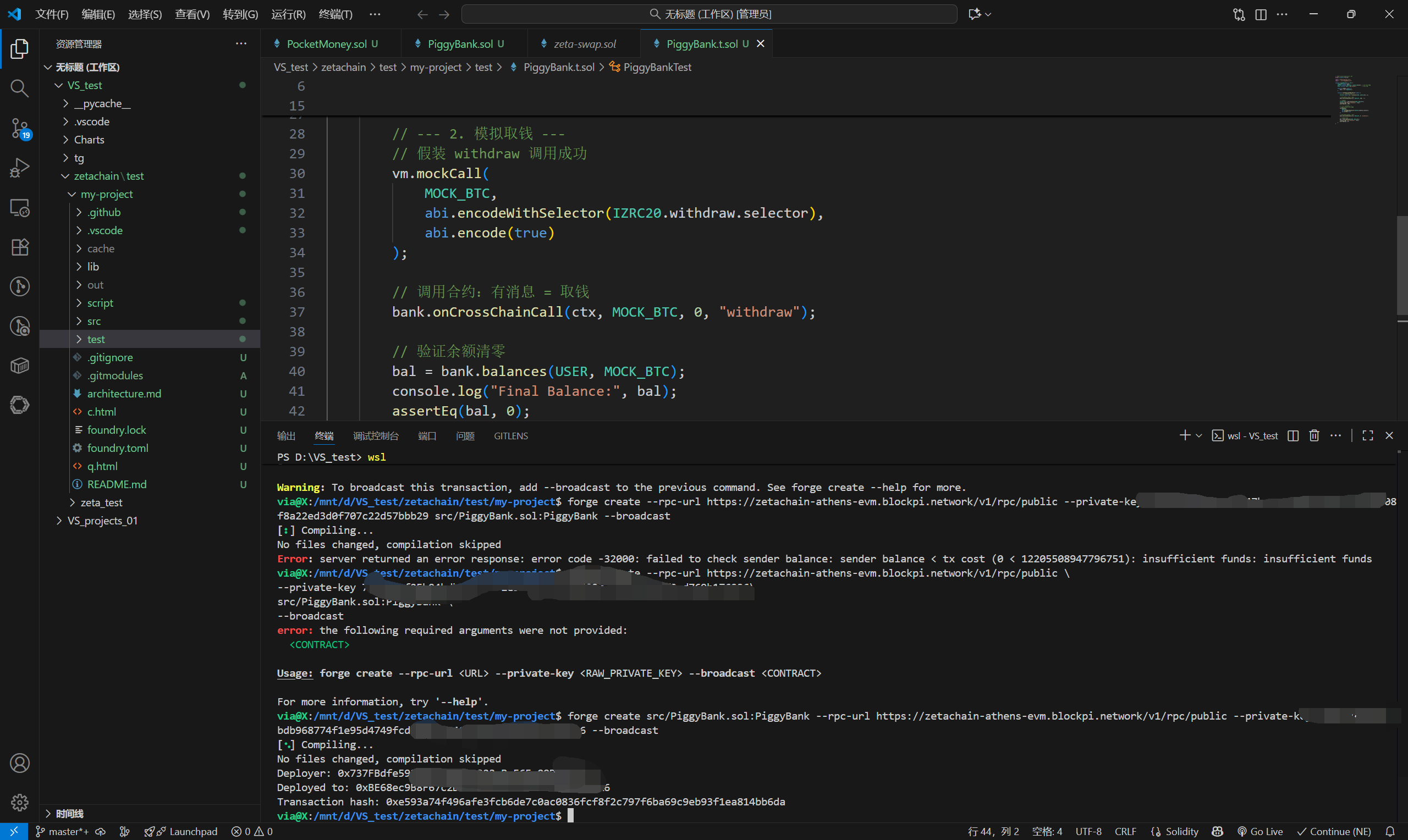The height and width of the screenshot is (840, 1408).
Task: Change line ending CRLF setting
Action: [1125, 831]
